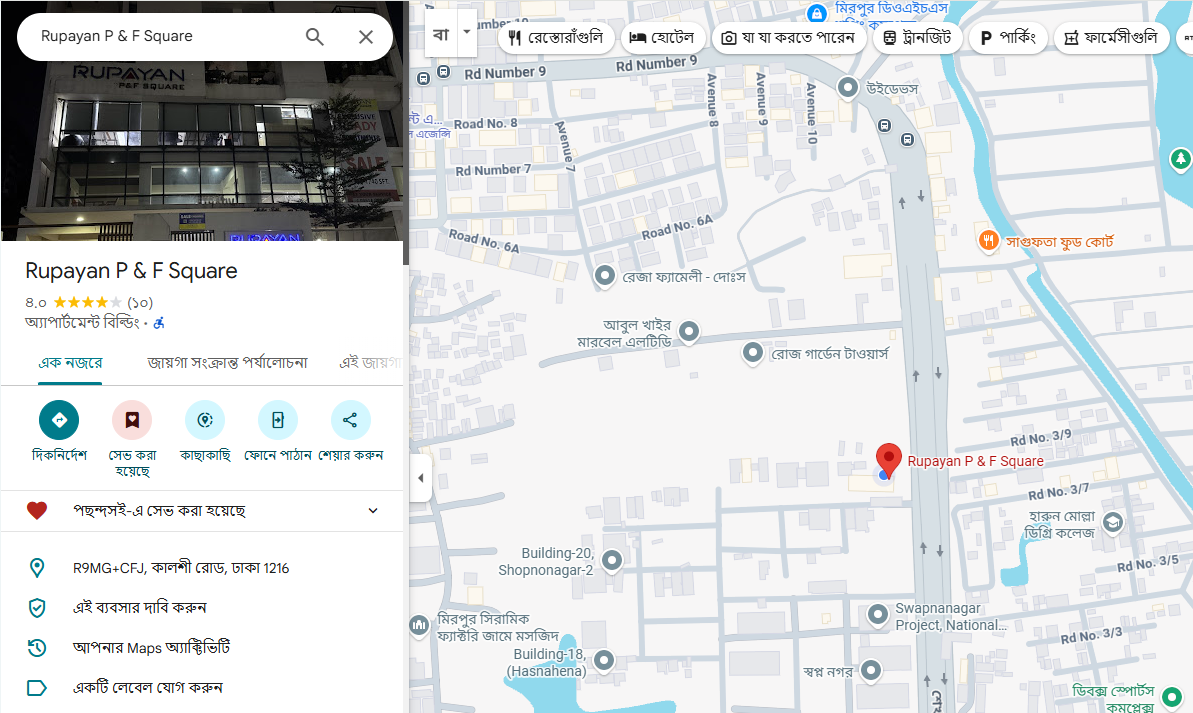
Task: Click the Send to phone icon
Action: pos(278,420)
